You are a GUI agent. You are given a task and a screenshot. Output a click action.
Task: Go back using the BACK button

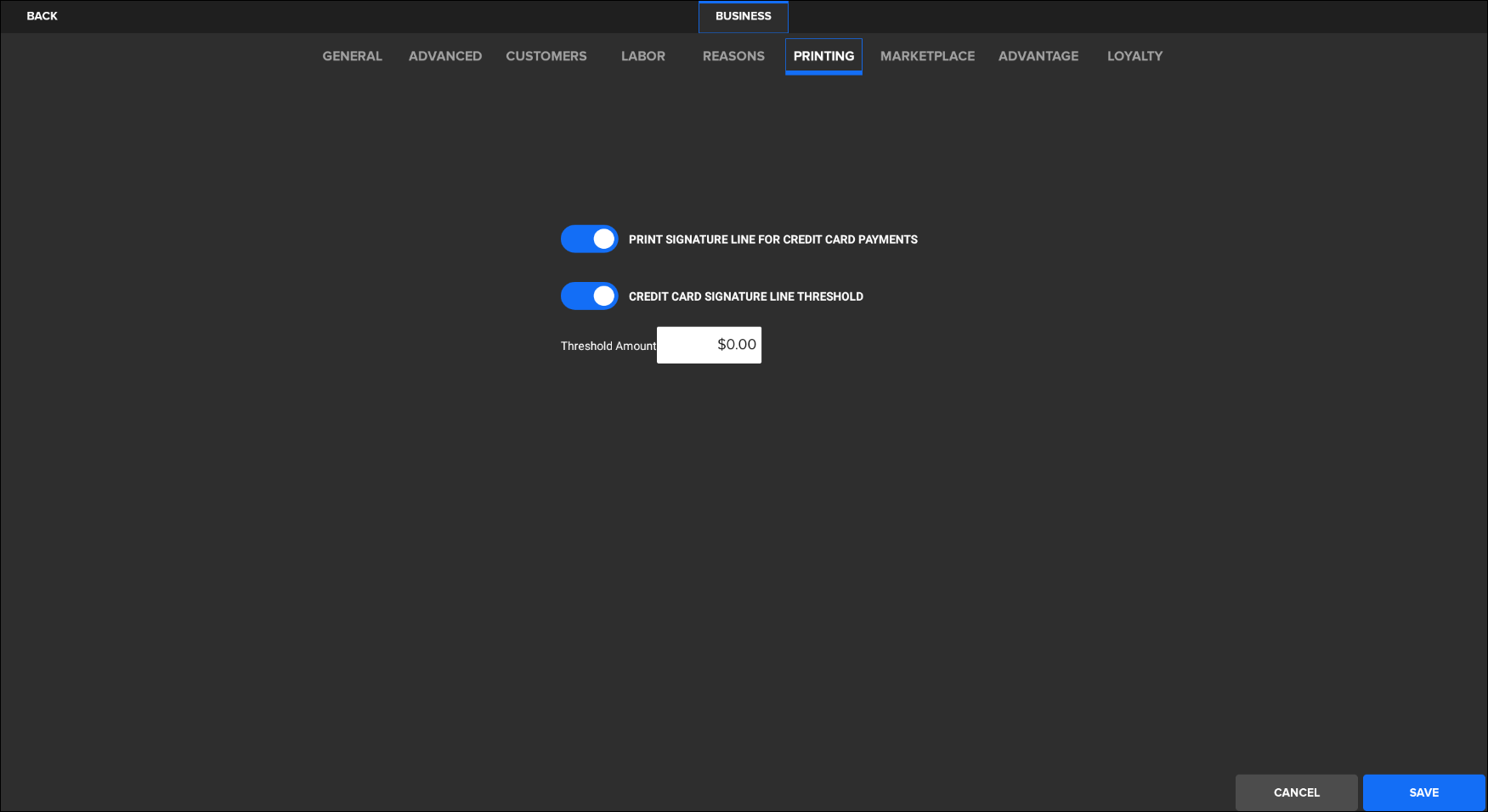(42, 16)
